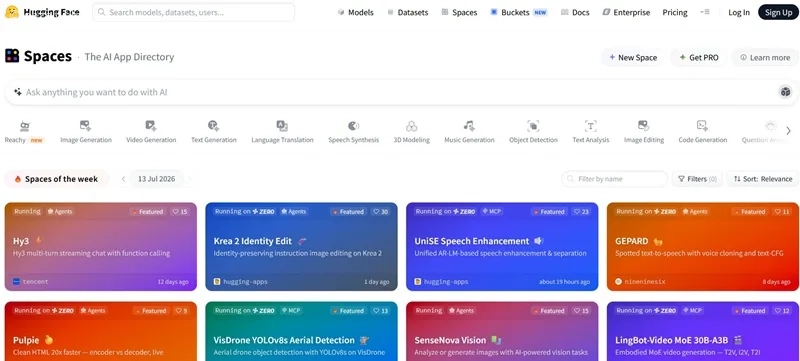Viewport: 800px width, 361px height.
Task: Expand the Filters options
Action: pyautogui.click(x=697, y=179)
